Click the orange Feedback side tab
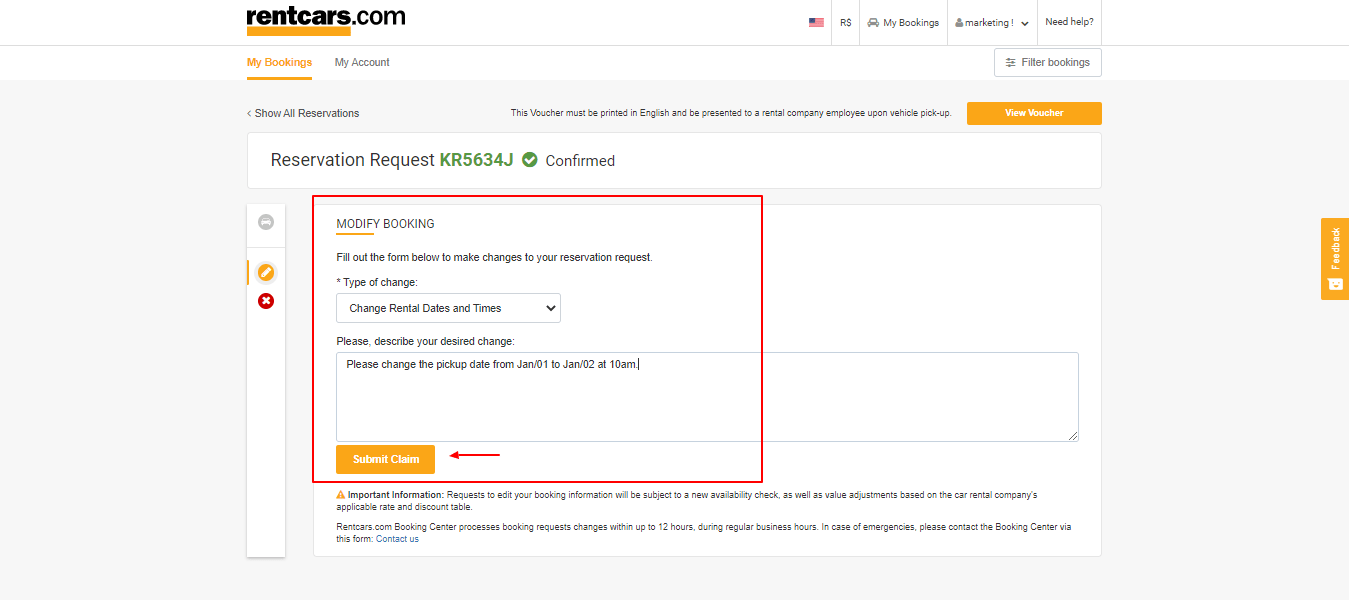 click(x=1334, y=258)
